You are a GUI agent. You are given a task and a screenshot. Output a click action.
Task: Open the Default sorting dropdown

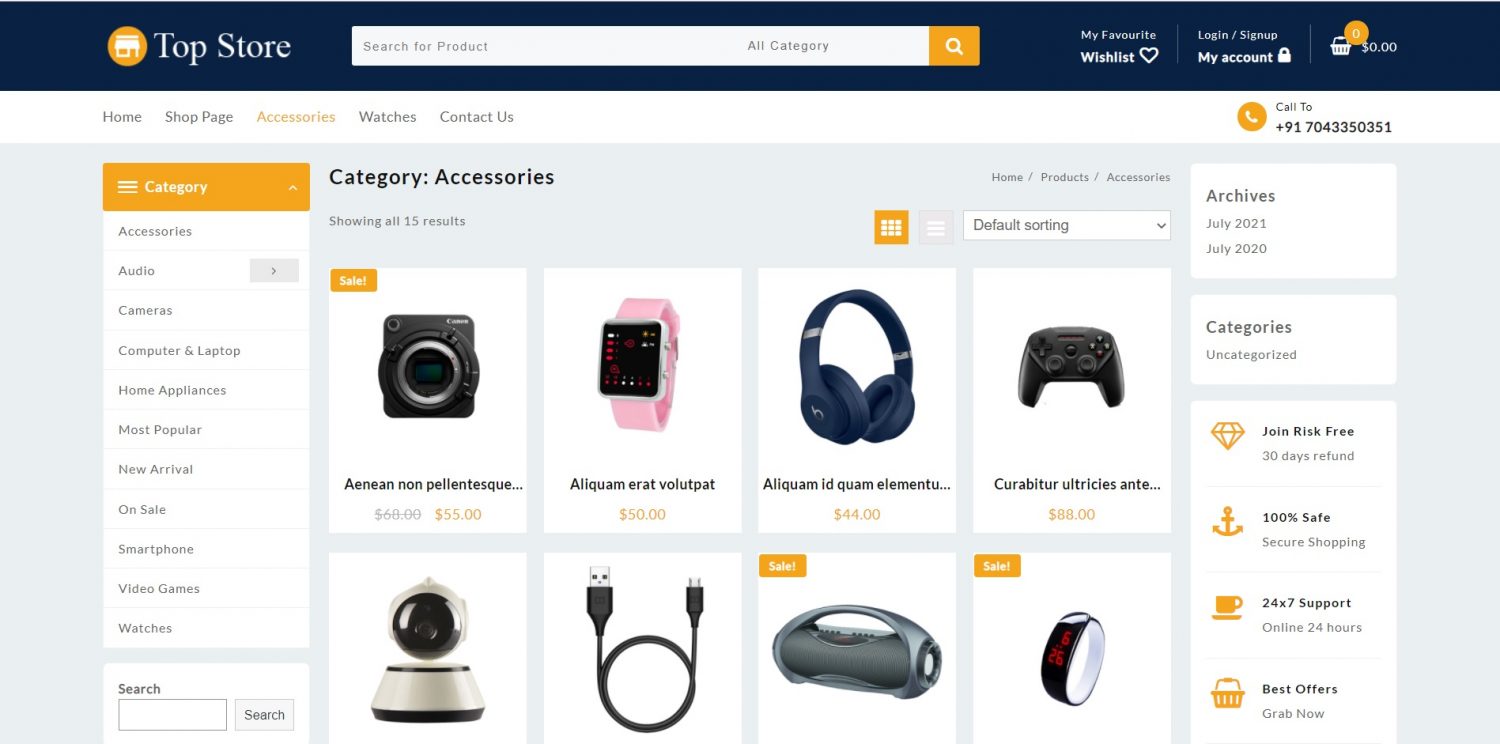tap(1066, 225)
